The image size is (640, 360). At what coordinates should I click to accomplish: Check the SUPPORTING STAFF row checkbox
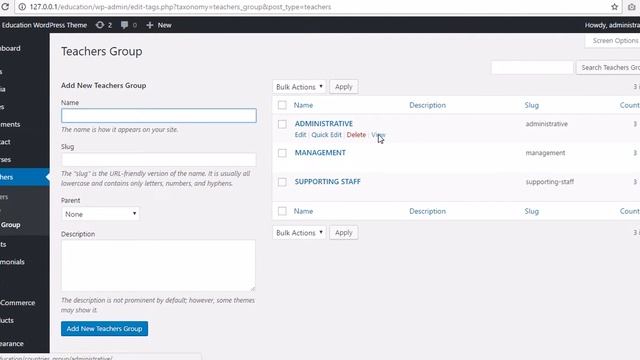282,182
